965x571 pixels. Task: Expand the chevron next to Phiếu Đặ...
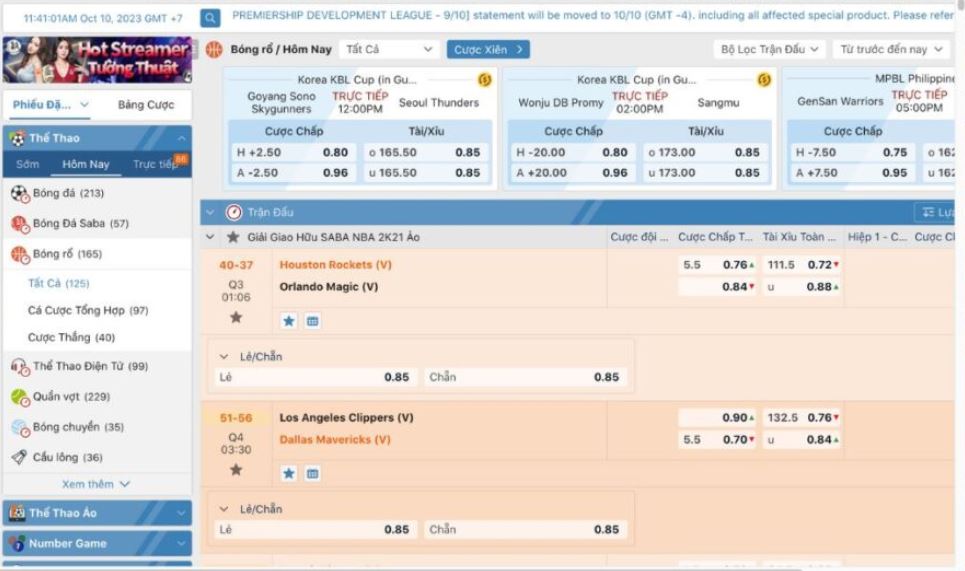click(84, 105)
